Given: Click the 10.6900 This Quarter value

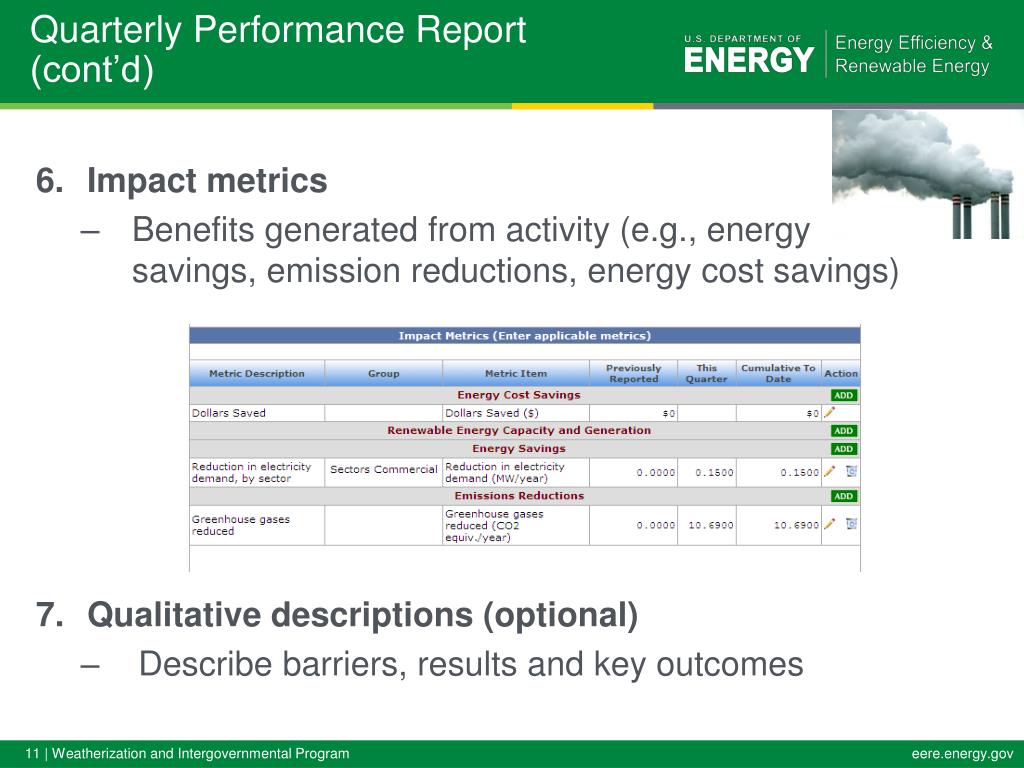Looking at the screenshot, I should point(711,525).
